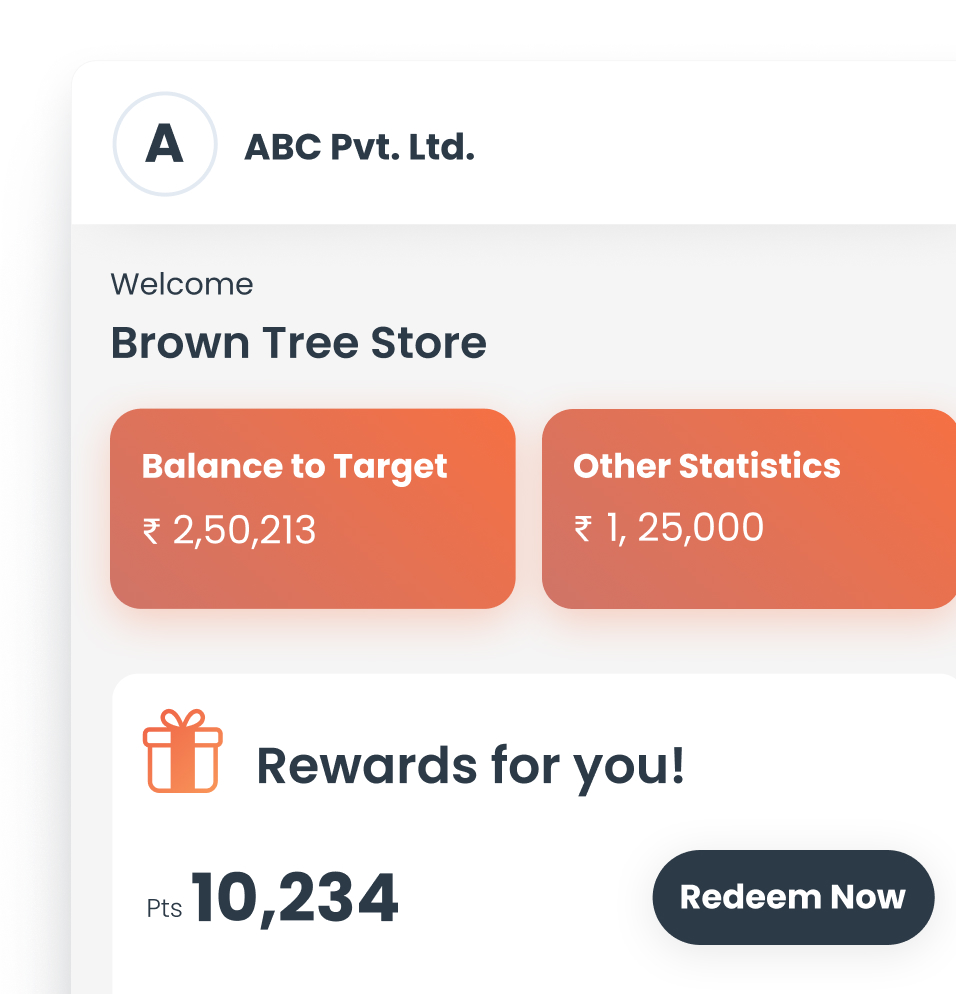Screen dimensions: 956x994
Task: Click the Welcome greeting text
Action: (x=182, y=284)
